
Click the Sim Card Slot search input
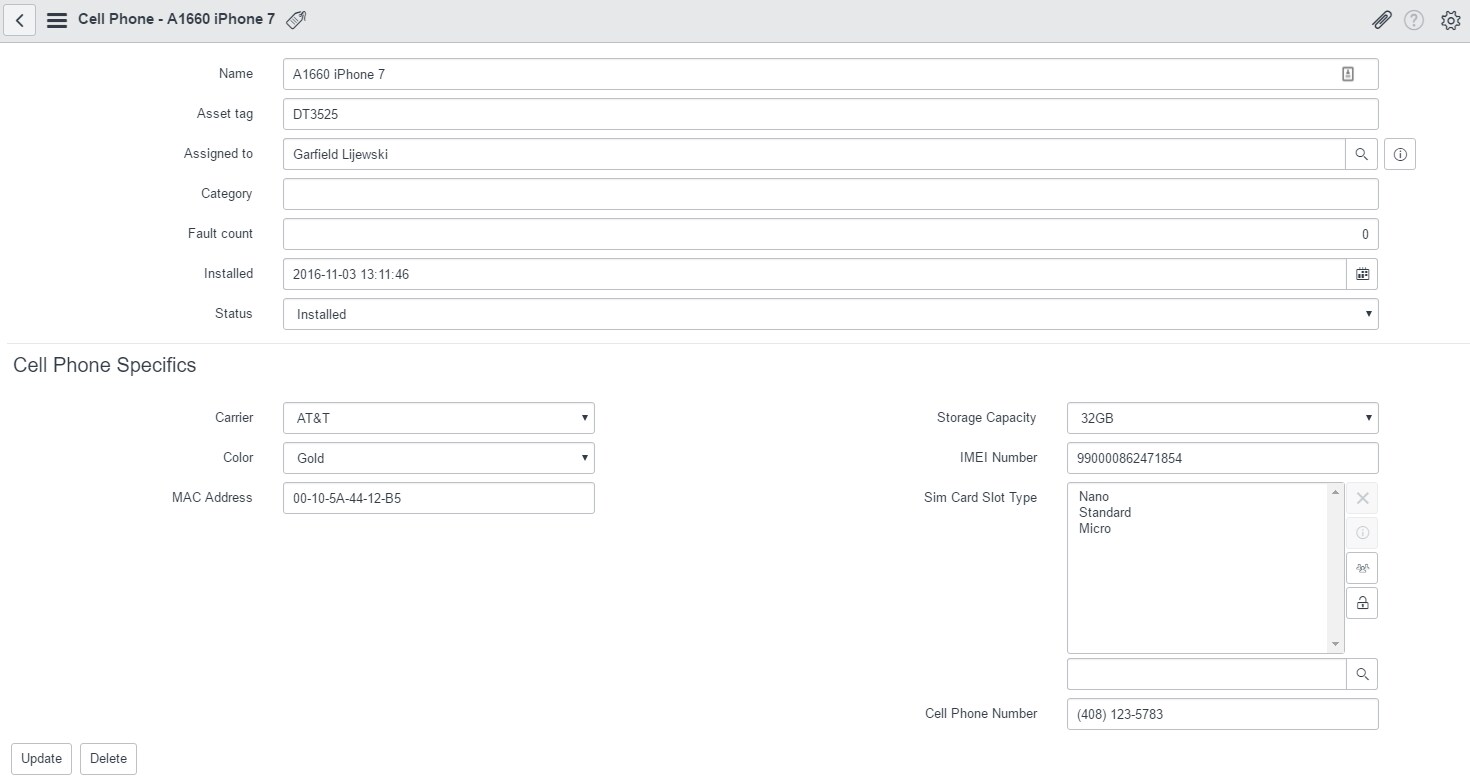[x=1206, y=674]
